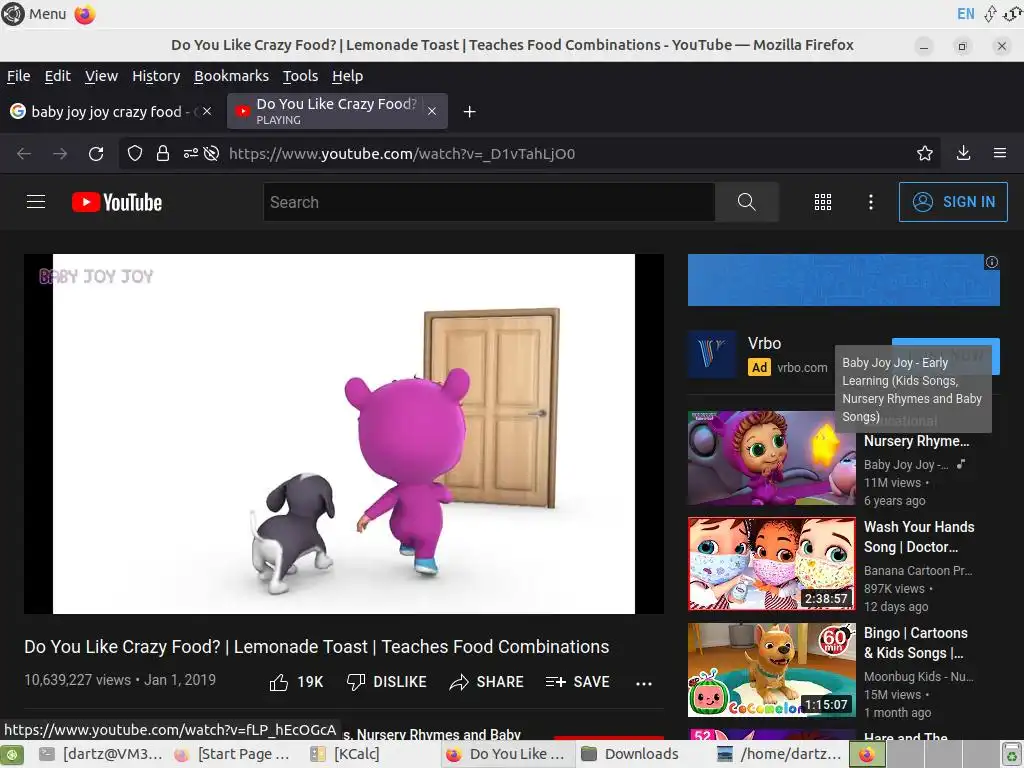Switch to 'baby joy joy crazy food' tab
Image resolution: width=1024 pixels, height=768 pixels.
(112, 112)
